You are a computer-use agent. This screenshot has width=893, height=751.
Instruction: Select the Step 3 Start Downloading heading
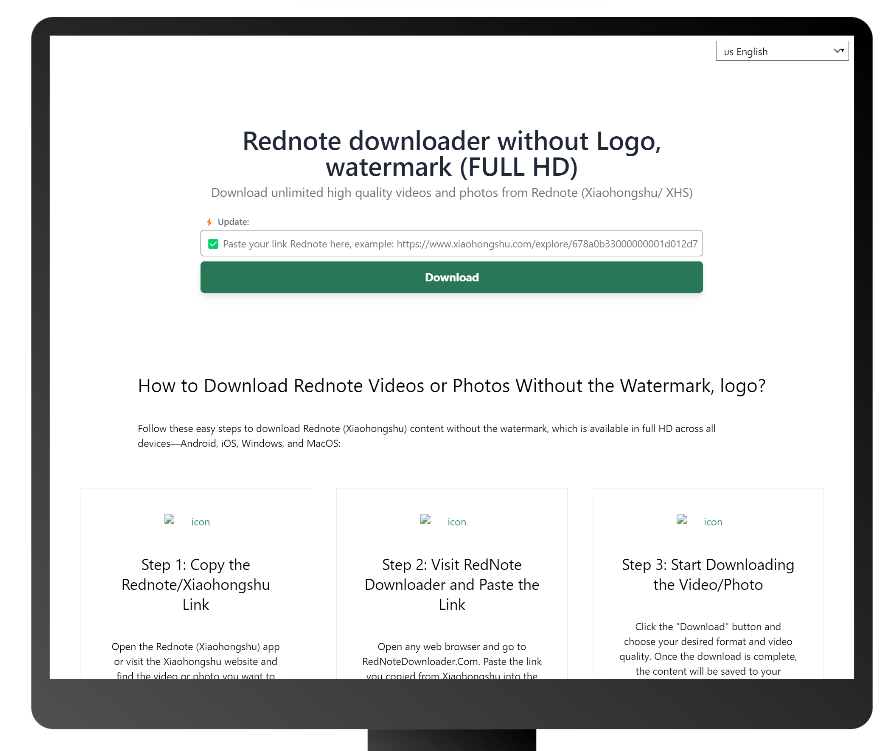pyautogui.click(x=708, y=574)
